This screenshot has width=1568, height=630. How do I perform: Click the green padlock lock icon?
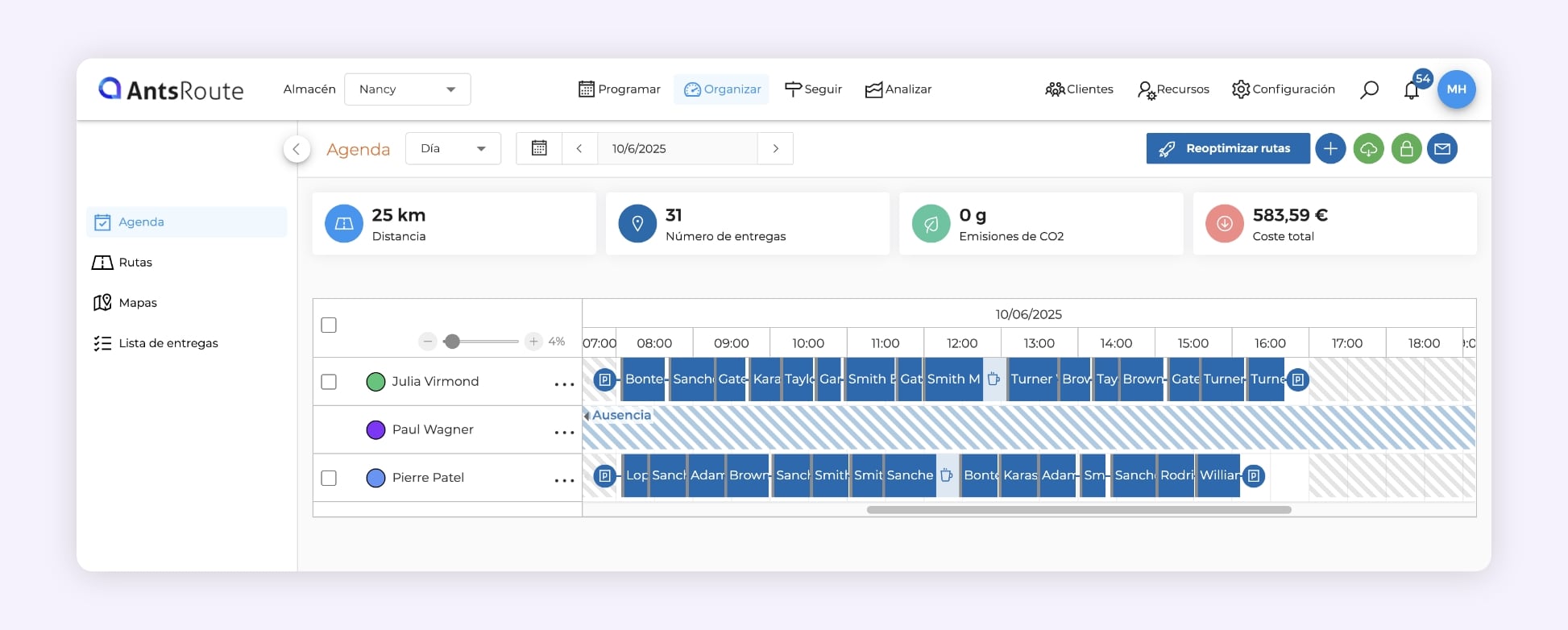pyautogui.click(x=1406, y=149)
